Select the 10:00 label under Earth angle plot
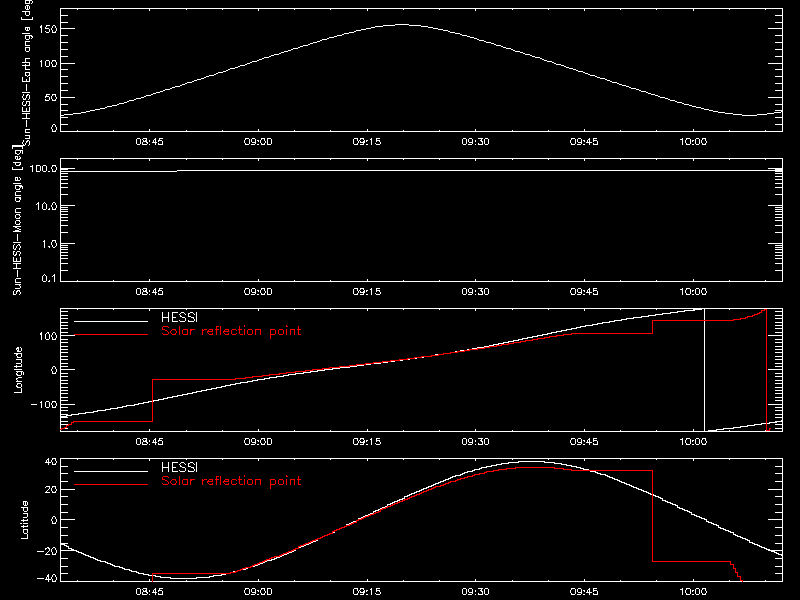800x600 pixels. pyautogui.click(x=693, y=142)
